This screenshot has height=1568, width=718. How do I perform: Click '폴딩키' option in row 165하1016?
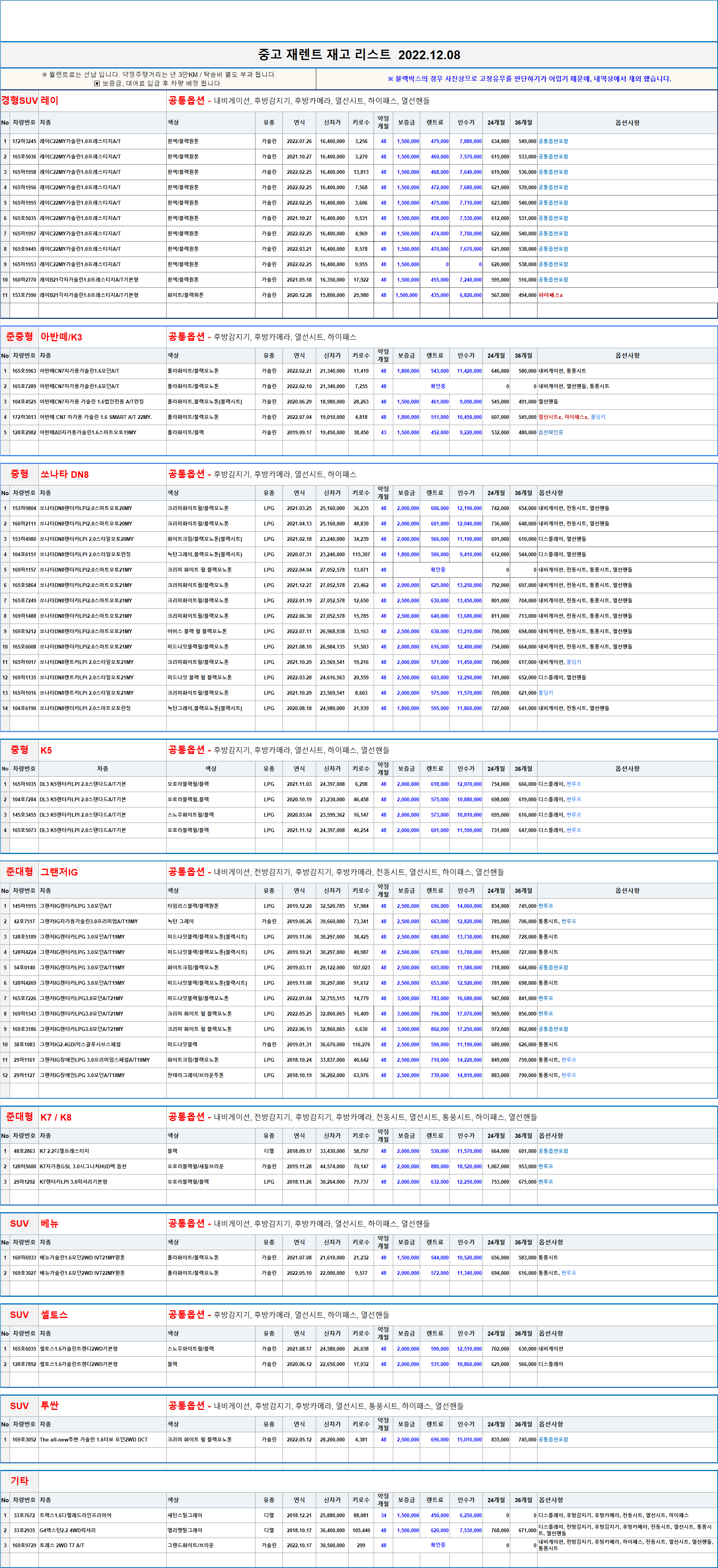546,693
